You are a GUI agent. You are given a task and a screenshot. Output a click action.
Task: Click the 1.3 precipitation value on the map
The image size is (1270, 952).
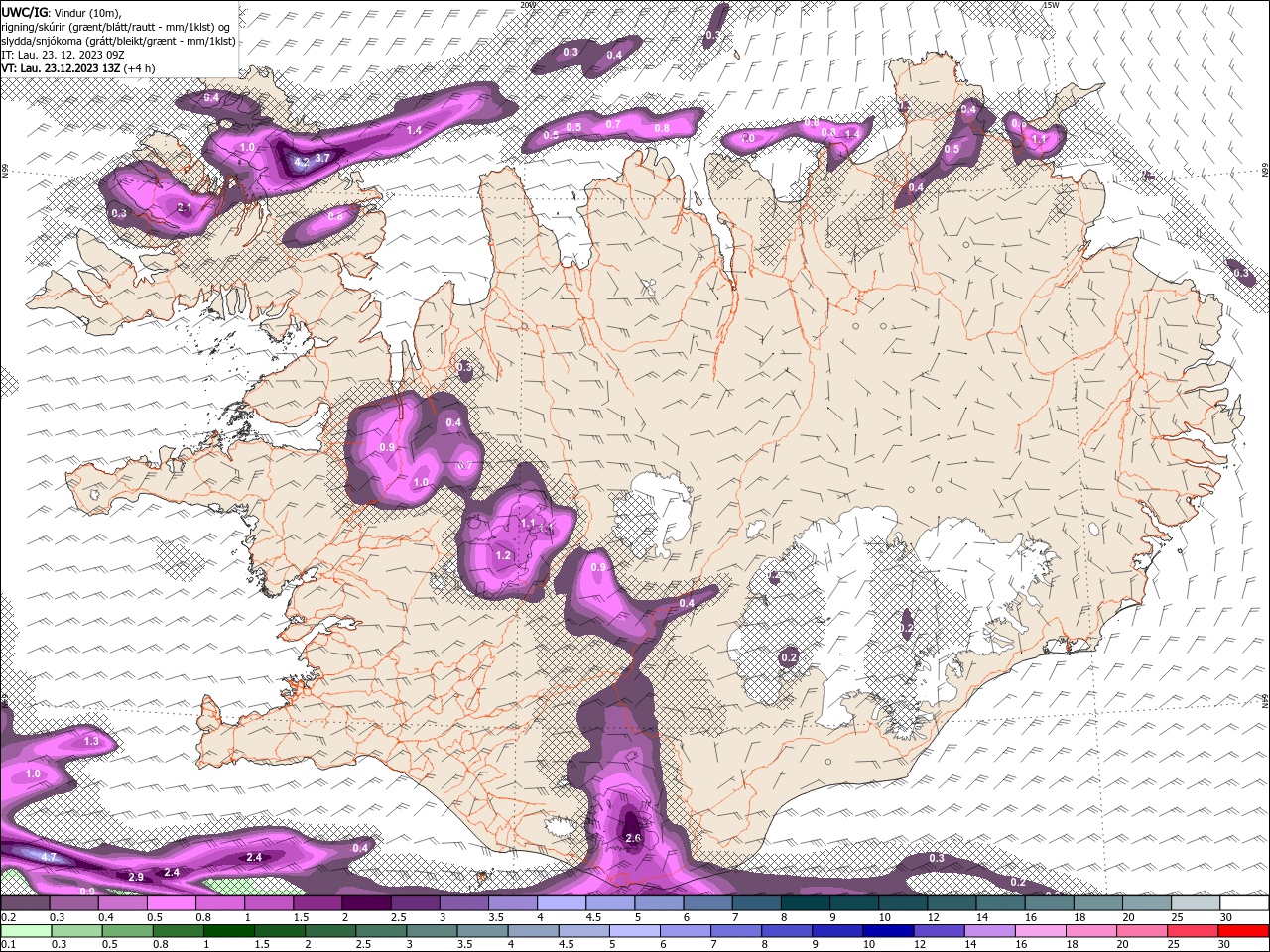[91, 741]
